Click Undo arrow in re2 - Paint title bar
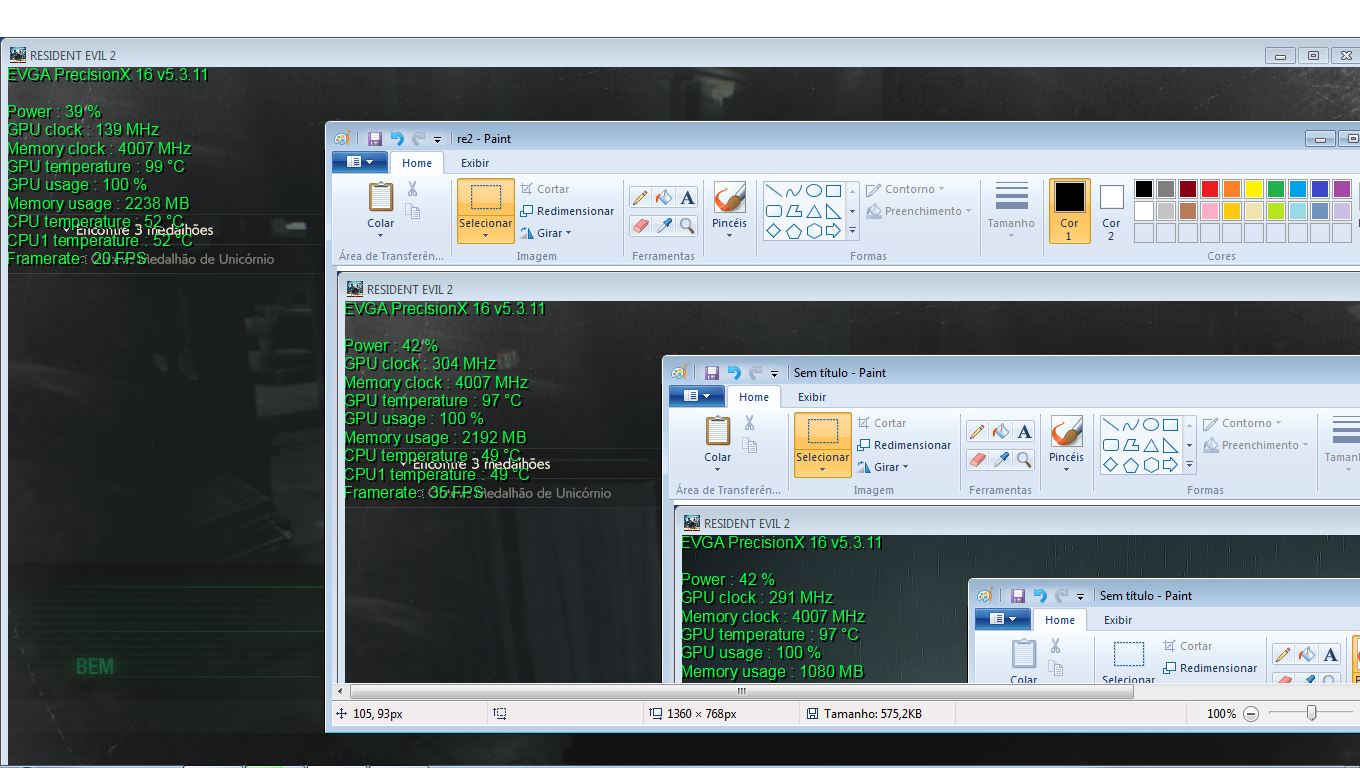Screen dimensions: 1360x768 [x=397, y=139]
